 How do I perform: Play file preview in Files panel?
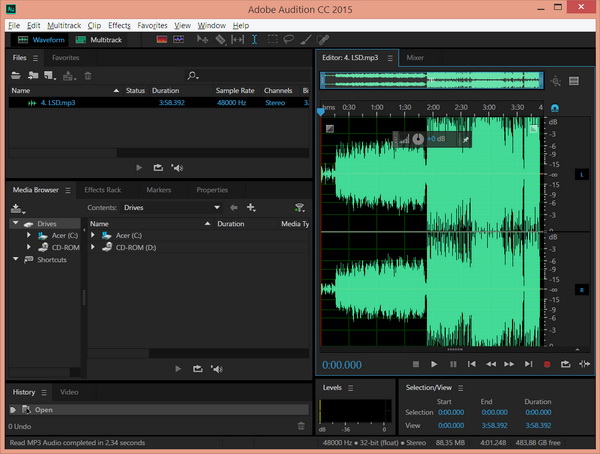139,168
